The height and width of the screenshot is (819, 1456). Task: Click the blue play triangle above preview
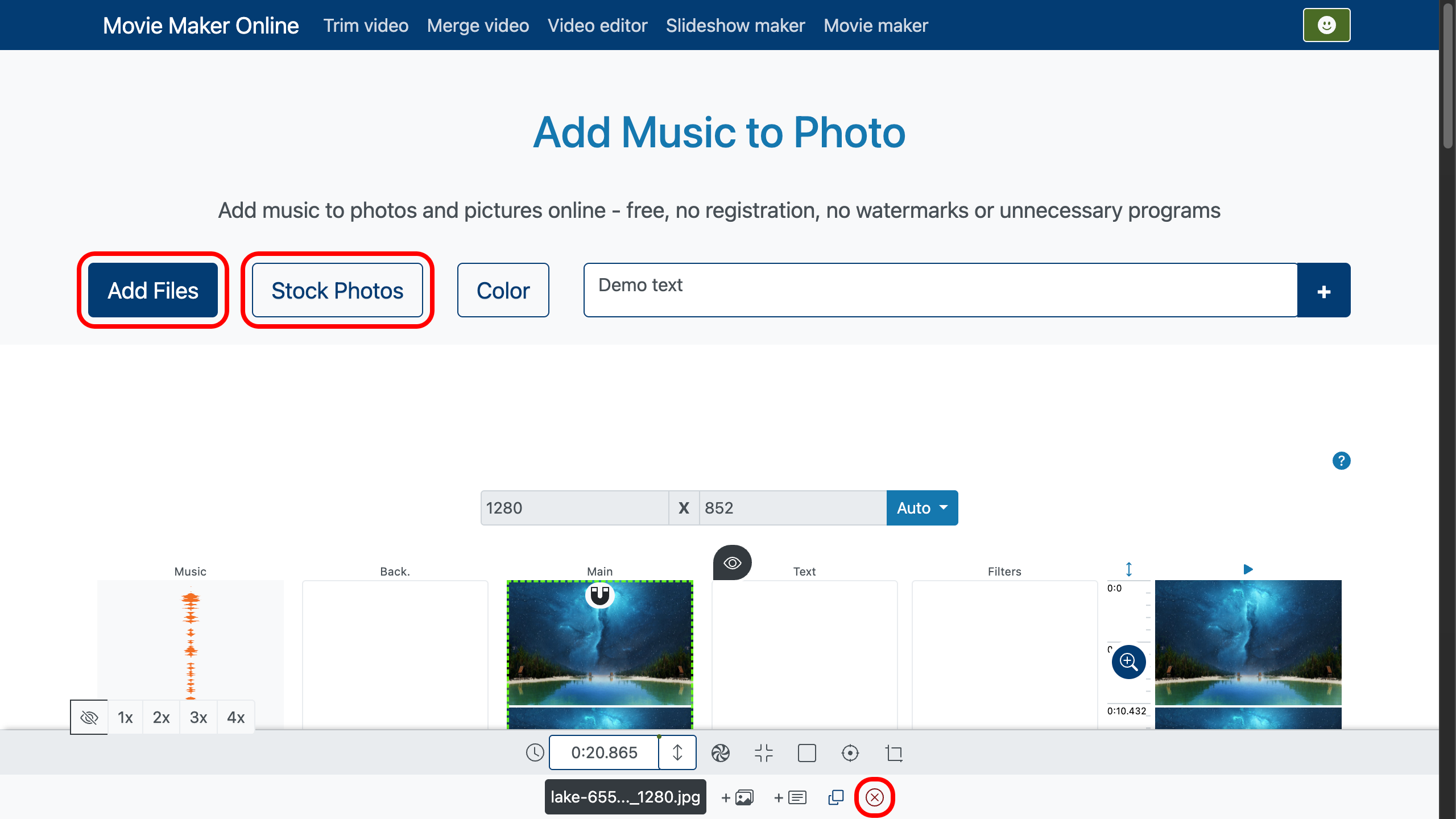(x=1248, y=569)
